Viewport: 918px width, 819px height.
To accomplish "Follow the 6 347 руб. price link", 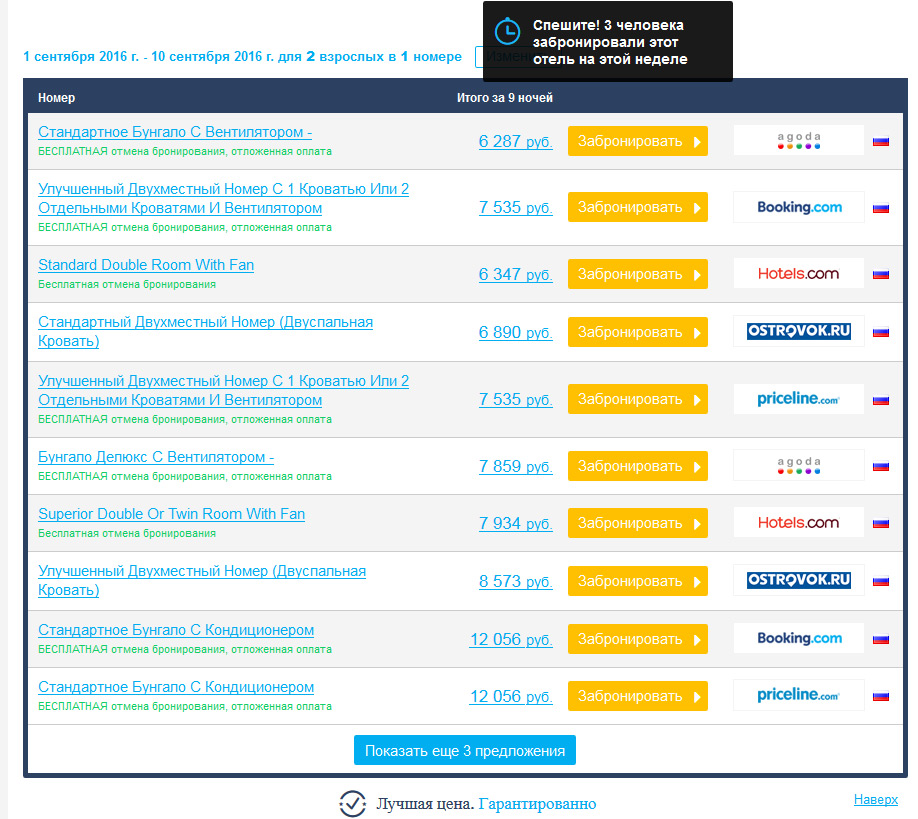I will [x=515, y=274].
